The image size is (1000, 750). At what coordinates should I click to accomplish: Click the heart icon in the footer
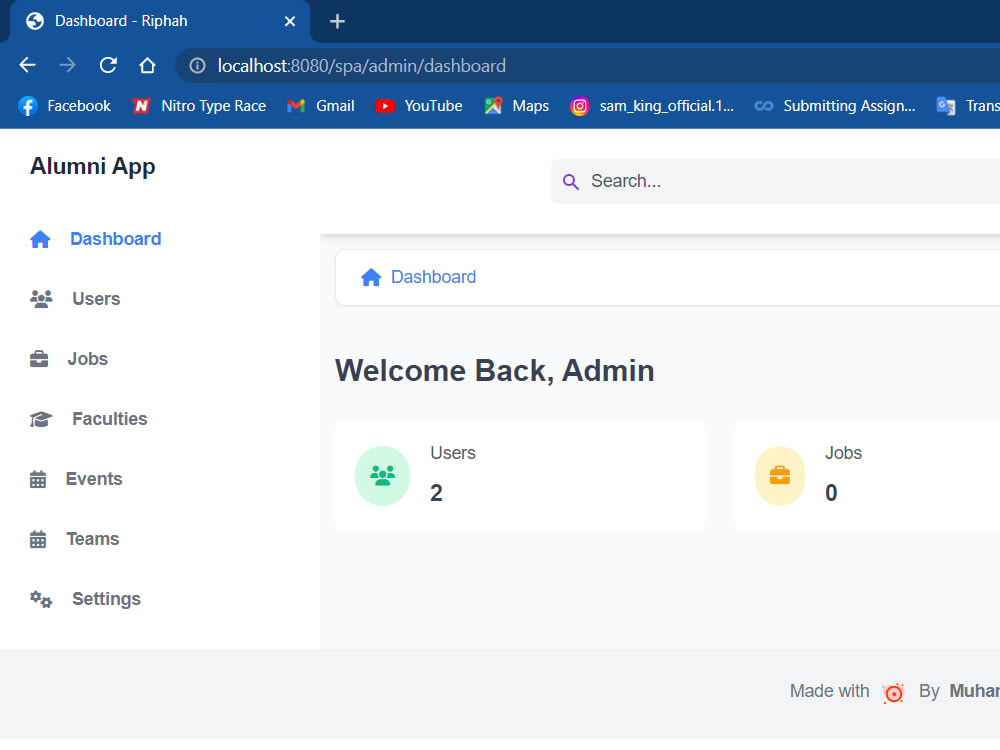pyautogui.click(x=893, y=692)
